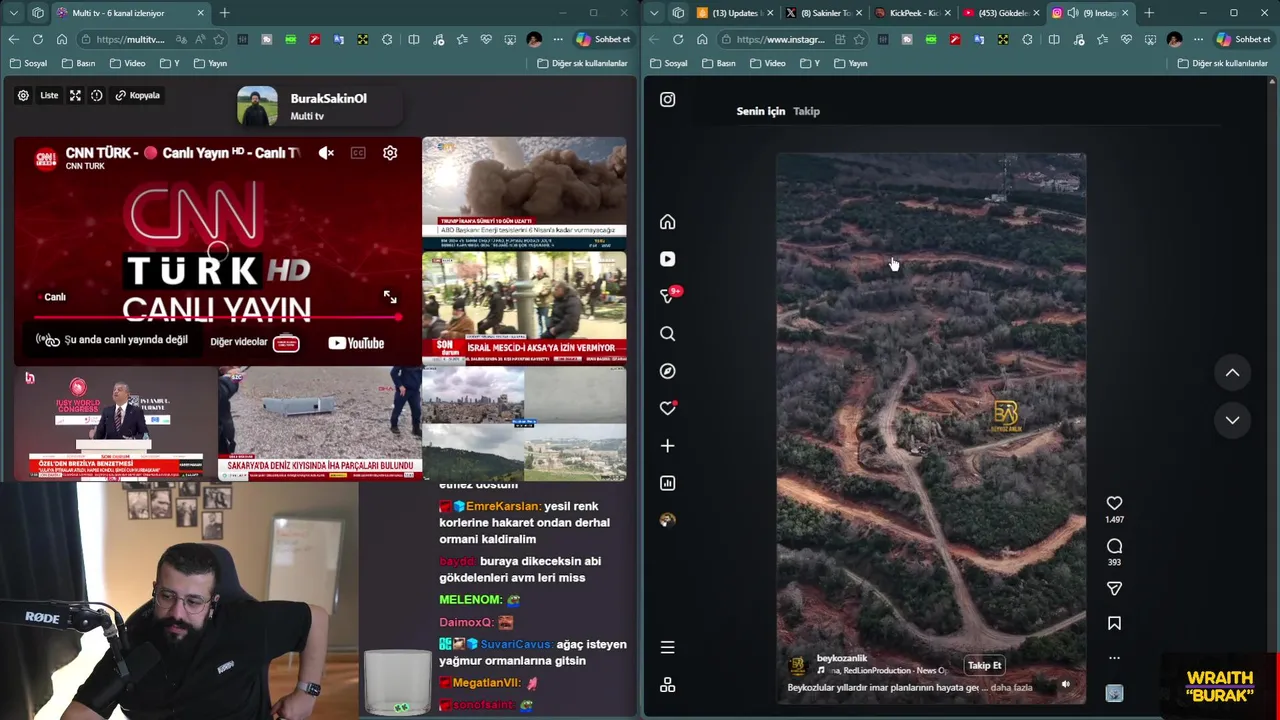Click the Kopyala link button
This screenshot has height=720, width=1280.
pyautogui.click(x=137, y=95)
